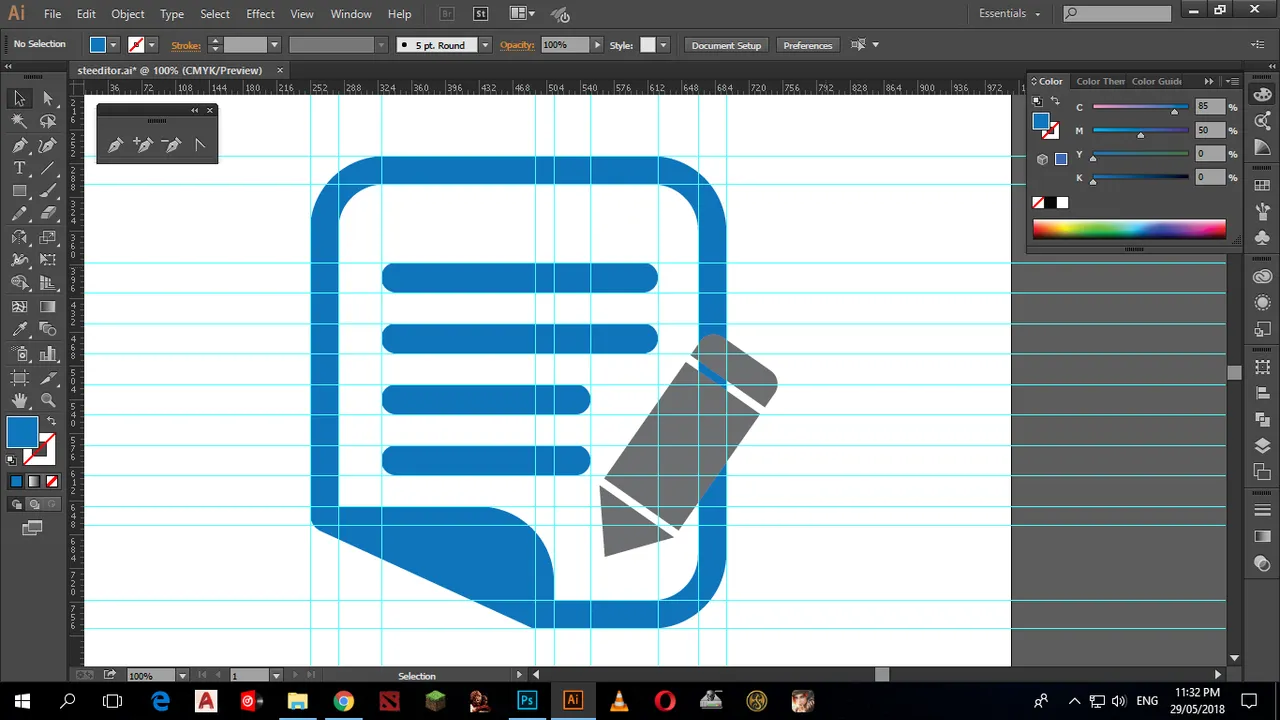The image size is (1280, 720).
Task: Select the Eyedropper tool
Action: [19, 330]
